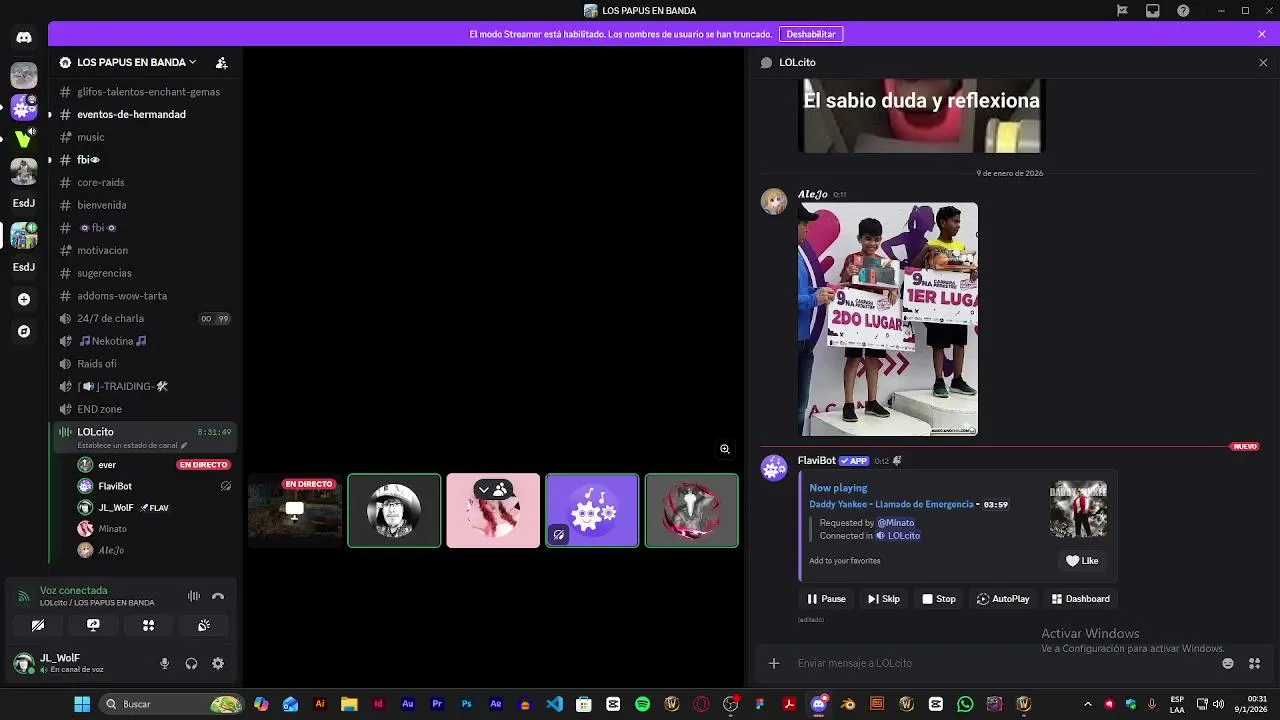Open the soundboard in voice panel
The height and width of the screenshot is (720, 1280).
(204, 625)
